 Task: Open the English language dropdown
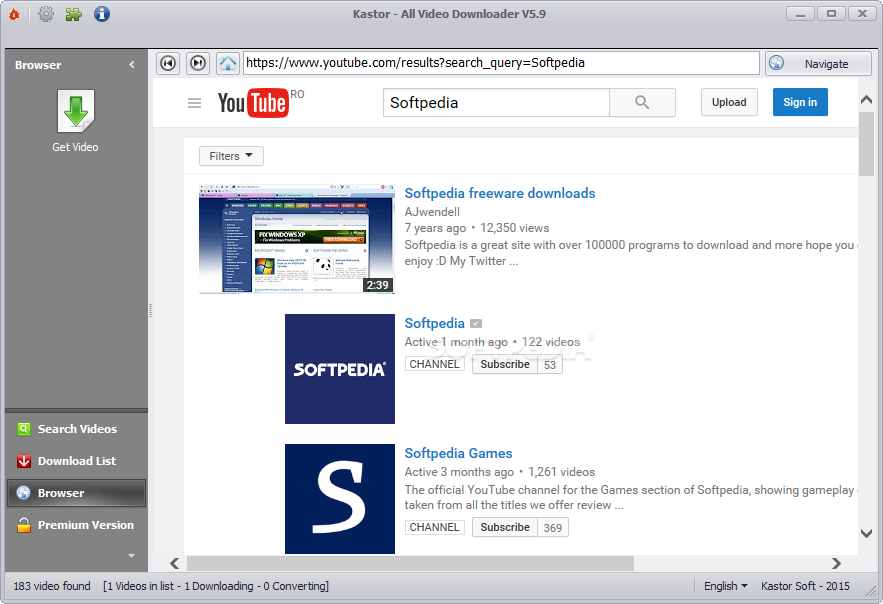click(725, 586)
